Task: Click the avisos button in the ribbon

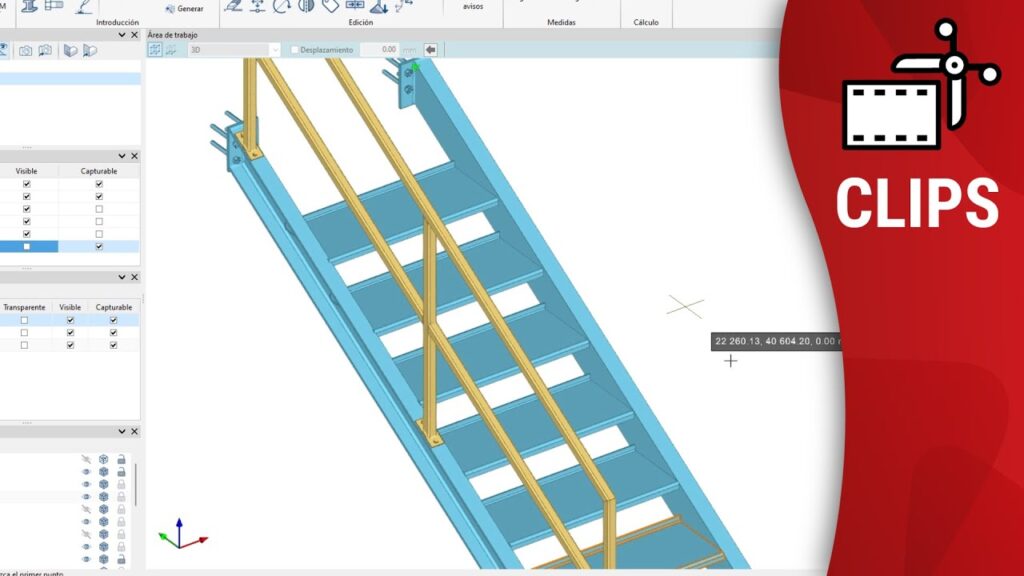Action: coord(472,7)
